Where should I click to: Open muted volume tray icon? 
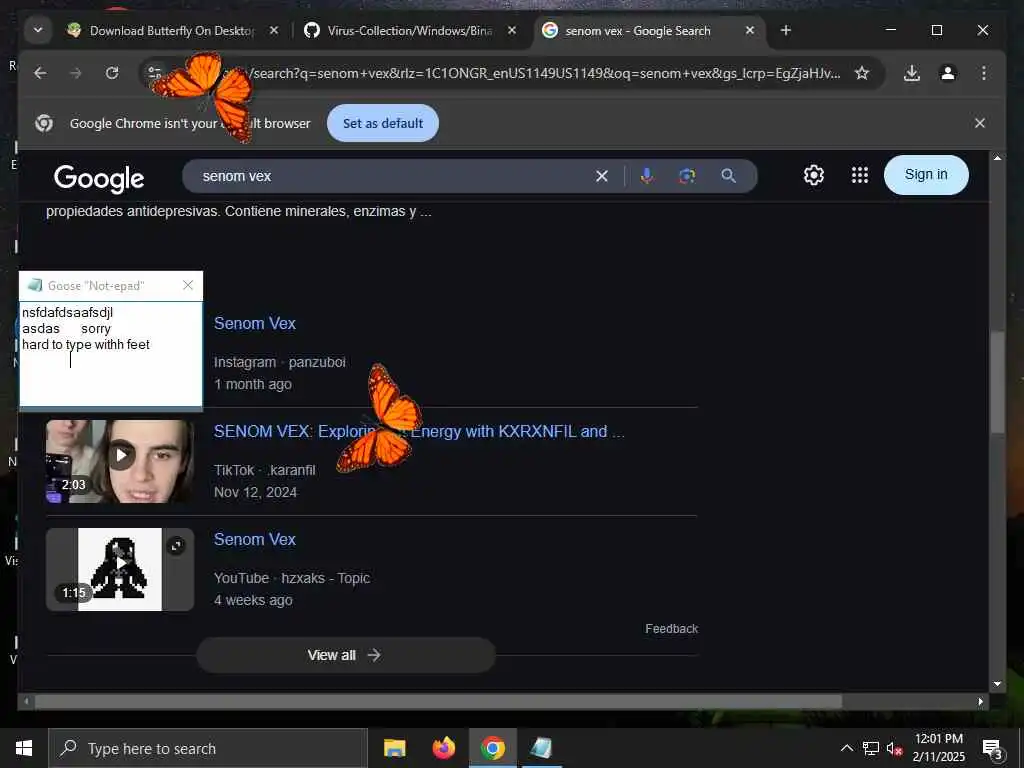894,748
